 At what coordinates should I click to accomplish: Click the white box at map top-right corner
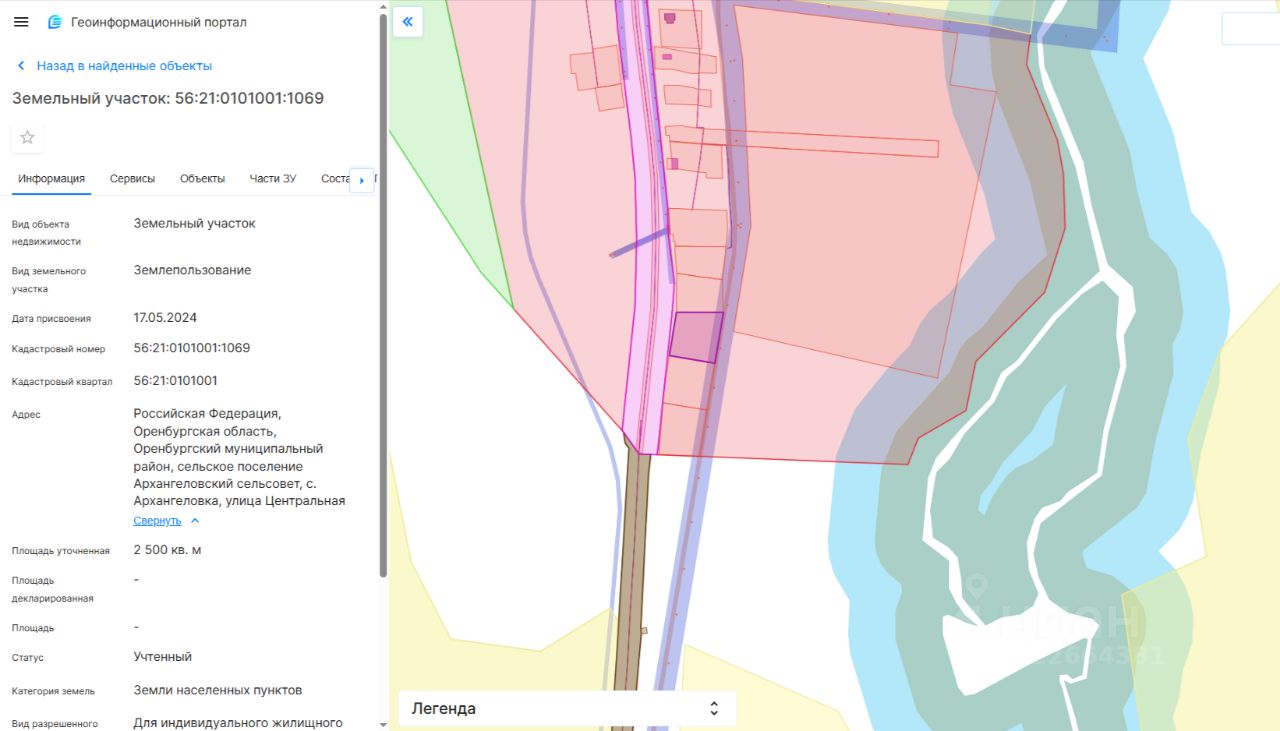pyautogui.click(x=1251, y=29)
